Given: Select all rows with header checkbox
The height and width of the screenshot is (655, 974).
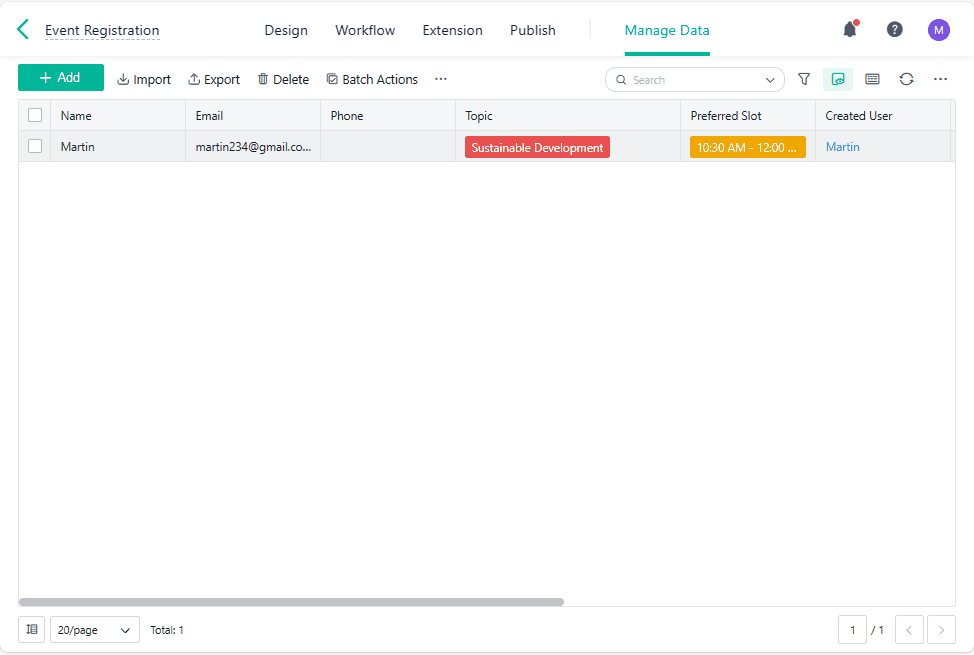Looking at the screenshot, I should tap(35, 115).
